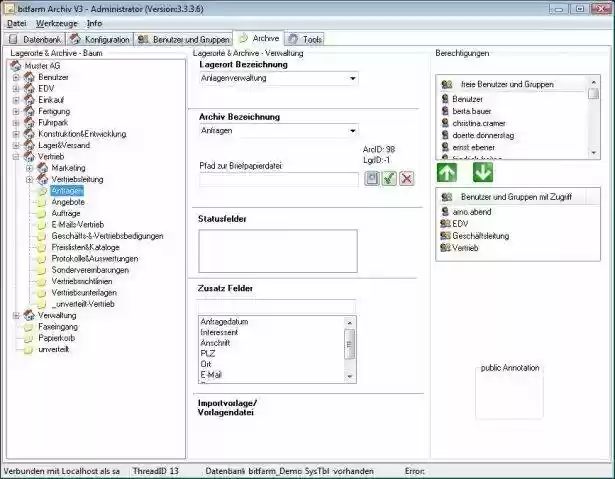Open the Lagerort Bezeichnung dropdown
Screen dimensions: 615x479
tap(353, 78)
